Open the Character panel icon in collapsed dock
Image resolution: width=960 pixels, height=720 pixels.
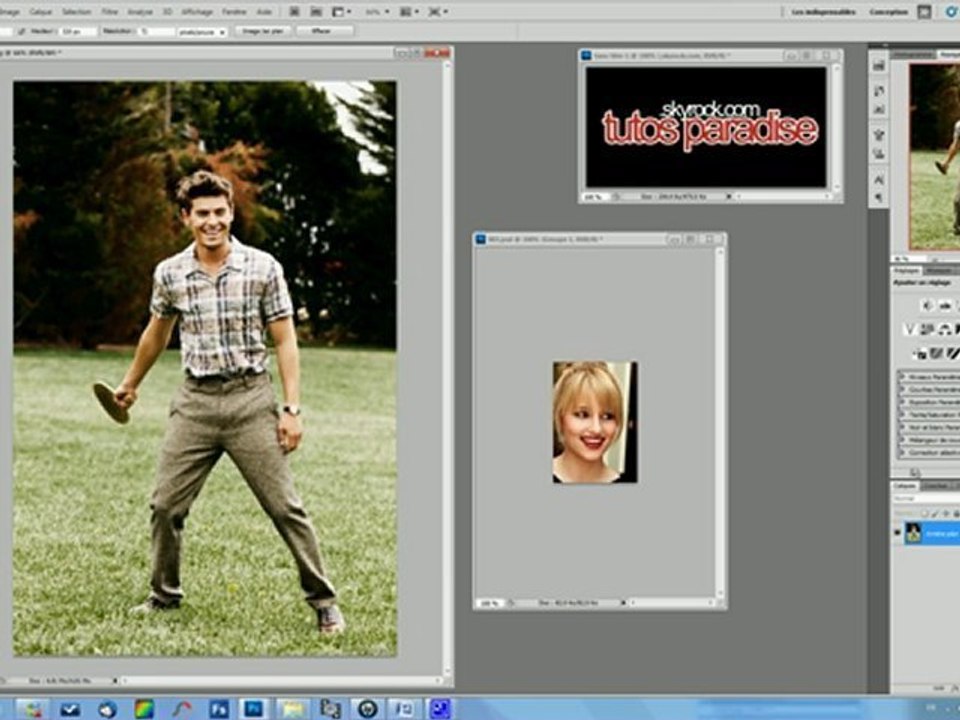click(x=879, y=179)
